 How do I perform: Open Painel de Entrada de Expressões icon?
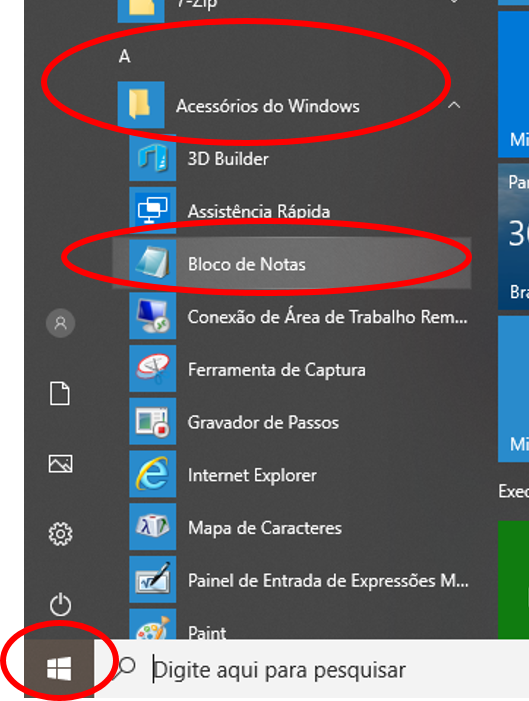click(152, 580)
